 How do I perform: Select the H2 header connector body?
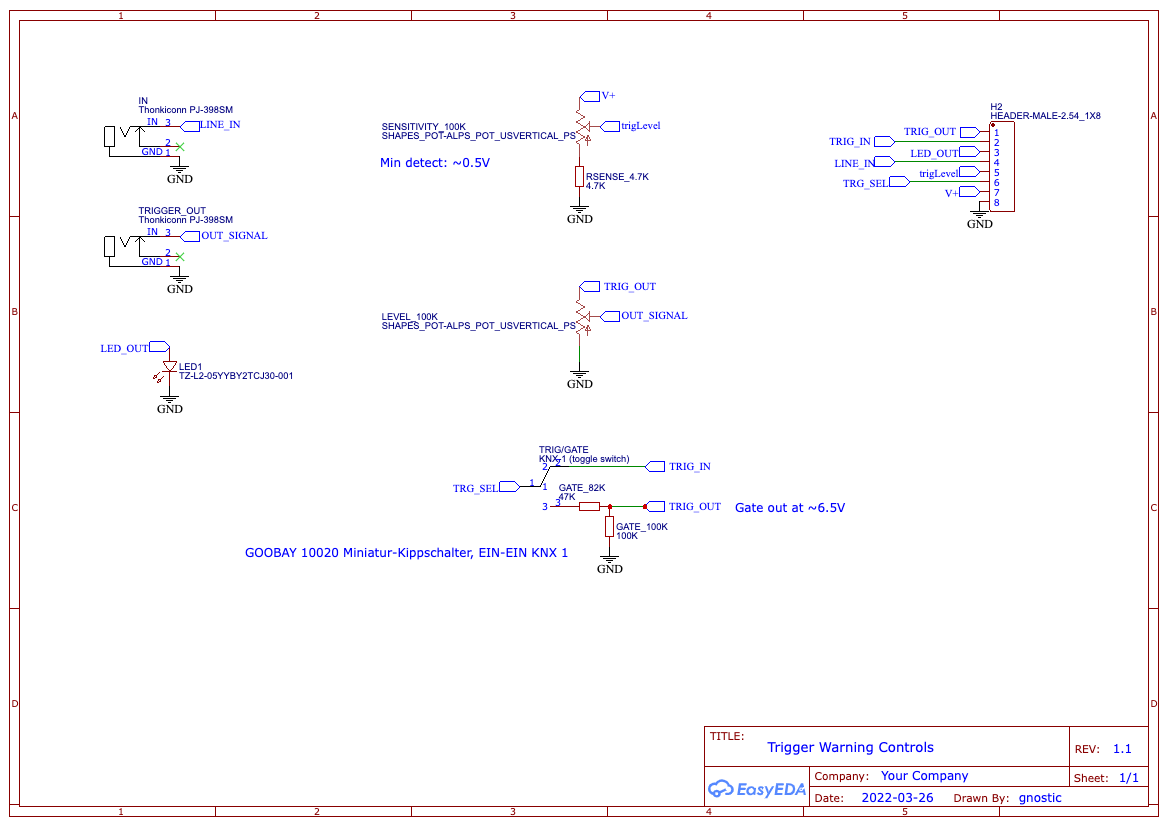1001,166
